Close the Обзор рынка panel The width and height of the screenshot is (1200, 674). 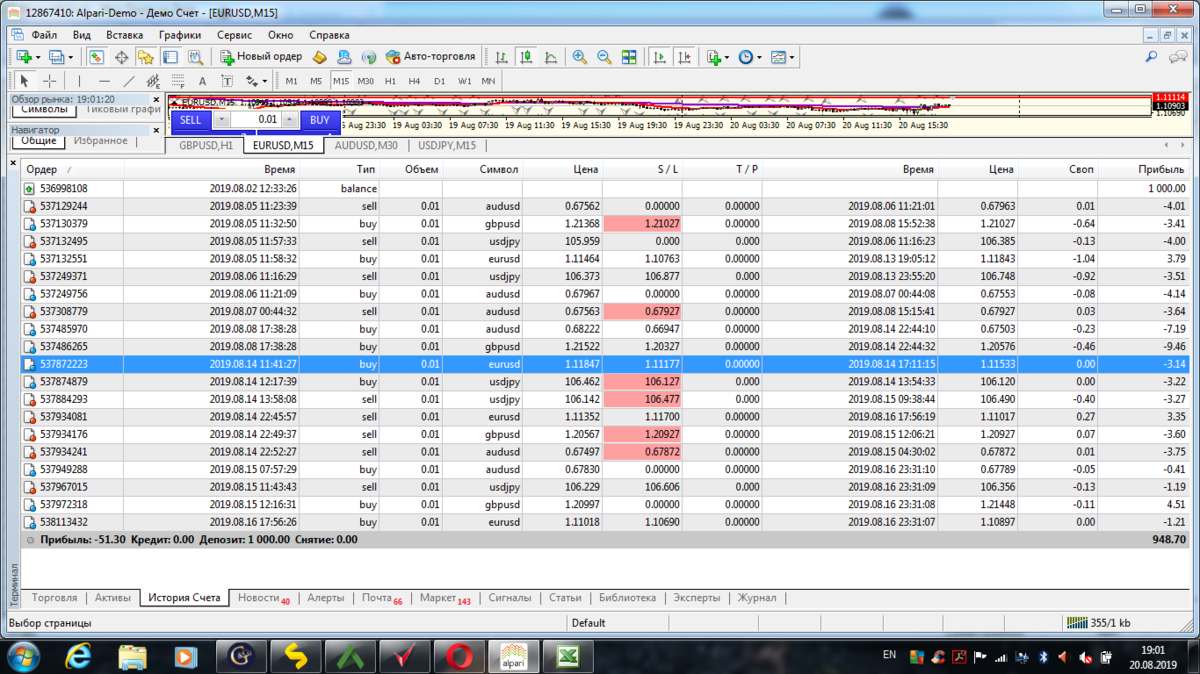156,100
